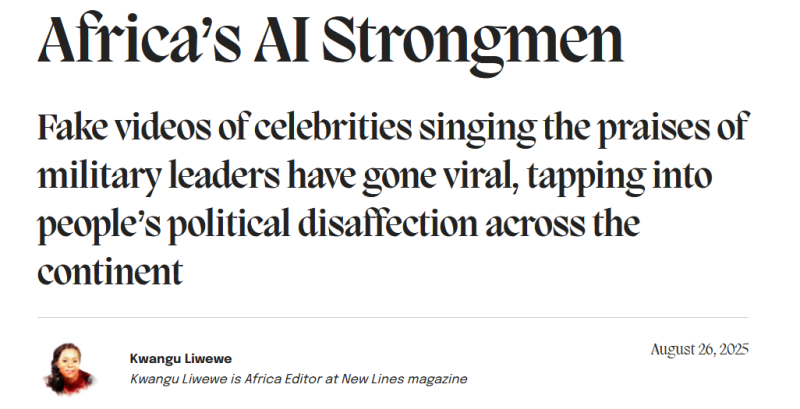Click the author's portrait avatar
The height and width of the screenshot is (409, 800).
coord(69,368)
